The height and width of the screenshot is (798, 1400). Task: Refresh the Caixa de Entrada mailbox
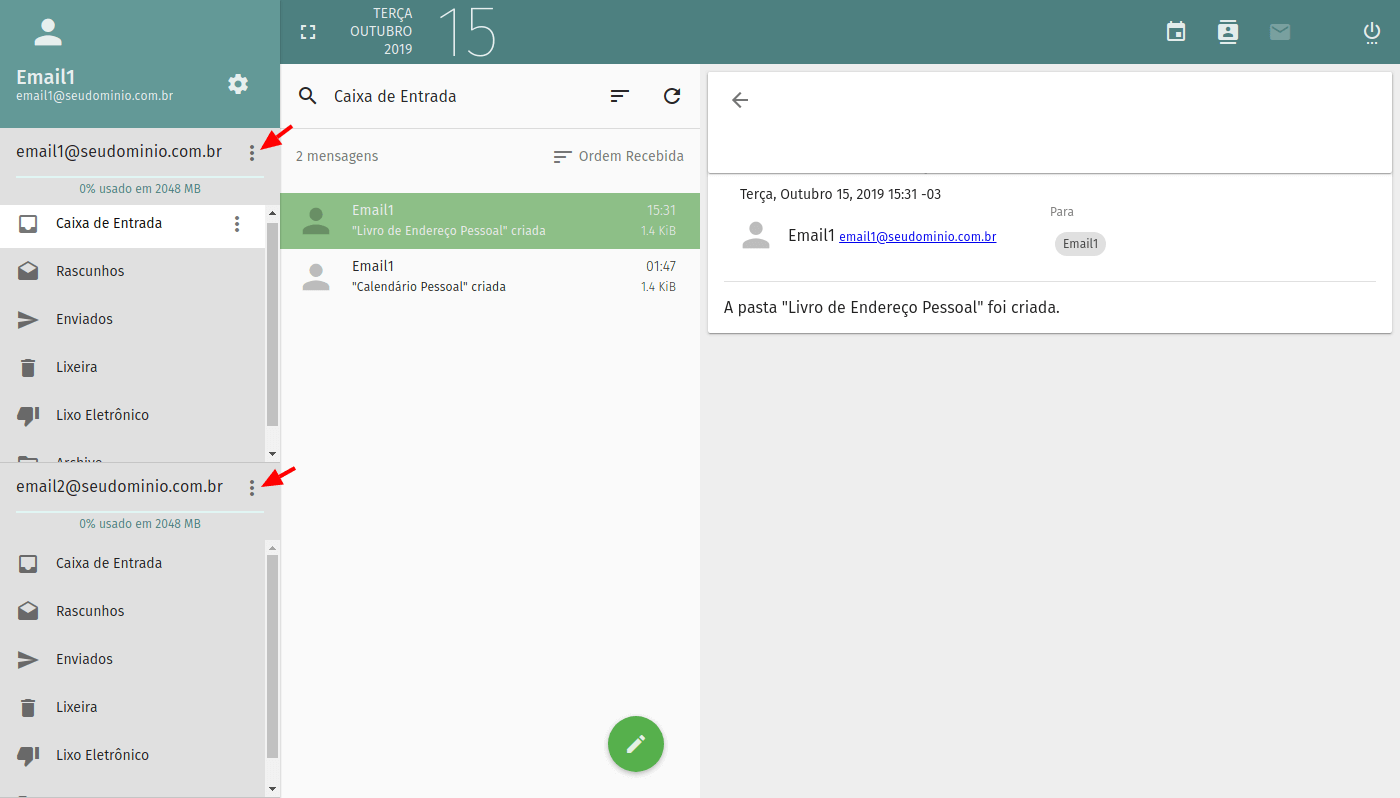pos(672,96)
